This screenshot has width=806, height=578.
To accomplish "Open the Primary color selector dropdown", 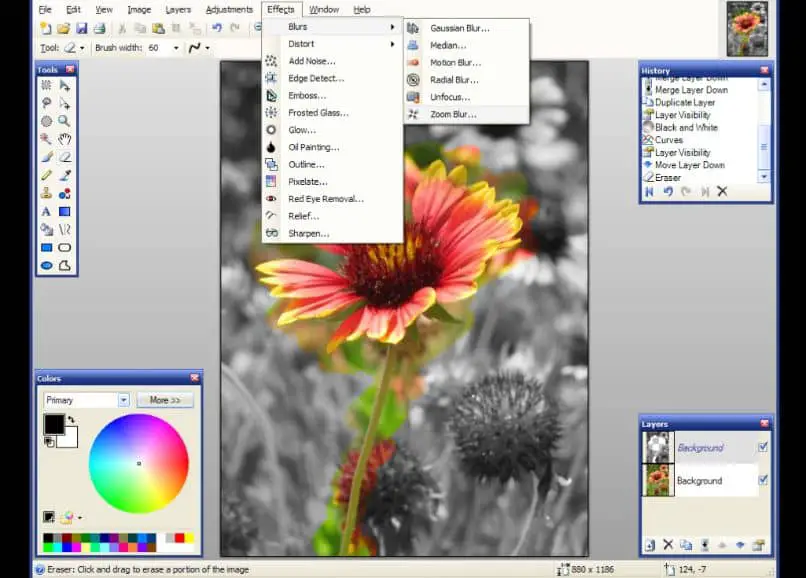I will 124,400.
